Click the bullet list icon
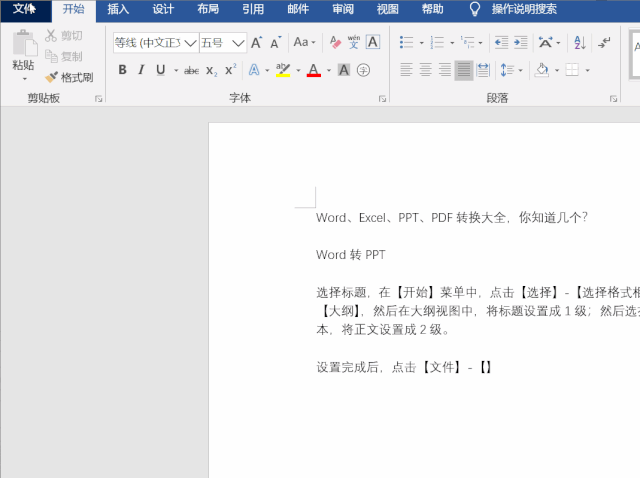Screen dimensions: 640x478 [x=407, y=42]
